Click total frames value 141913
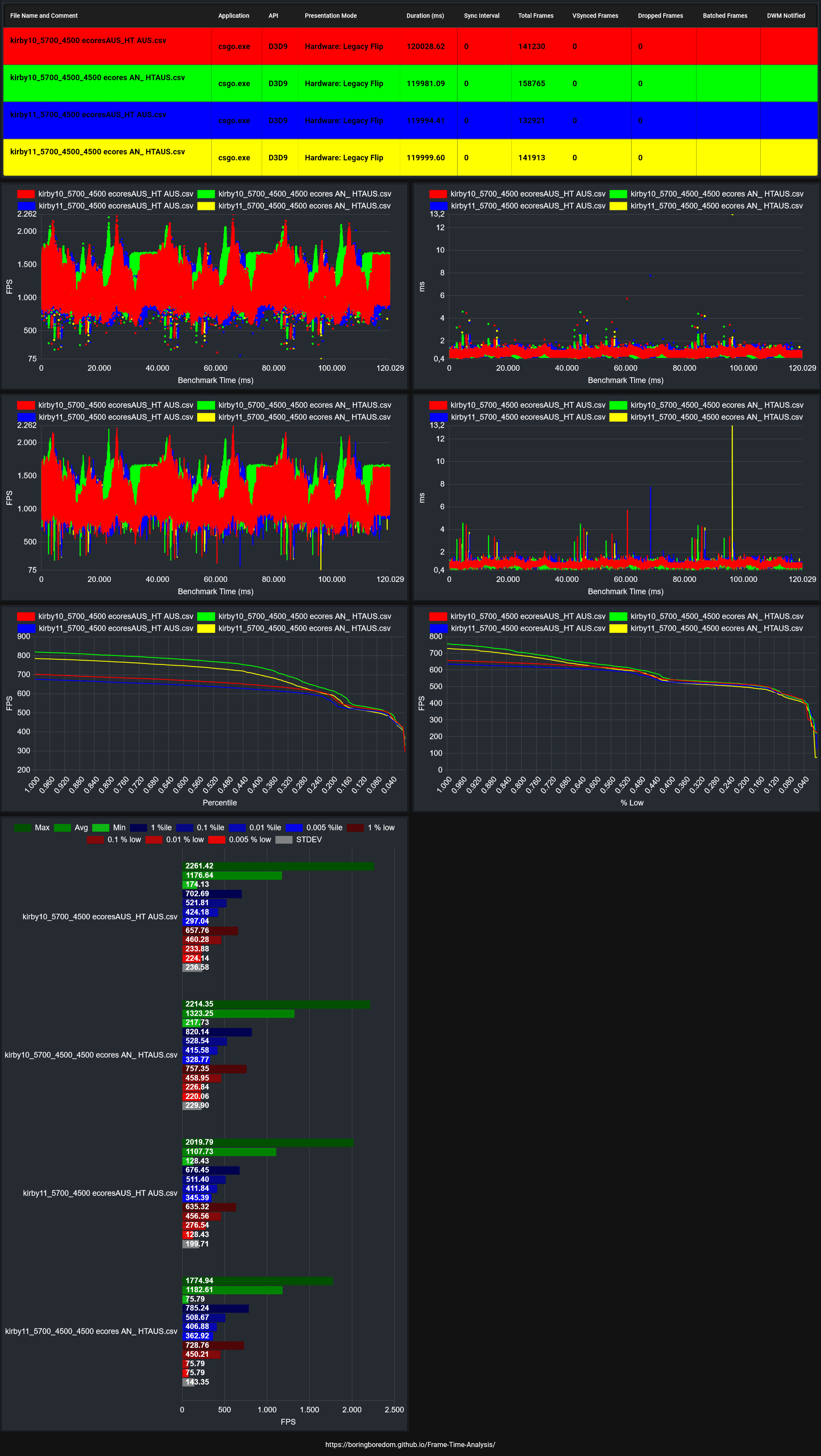The width and height of the screenshot is (821, 1456). click(532, 158)
